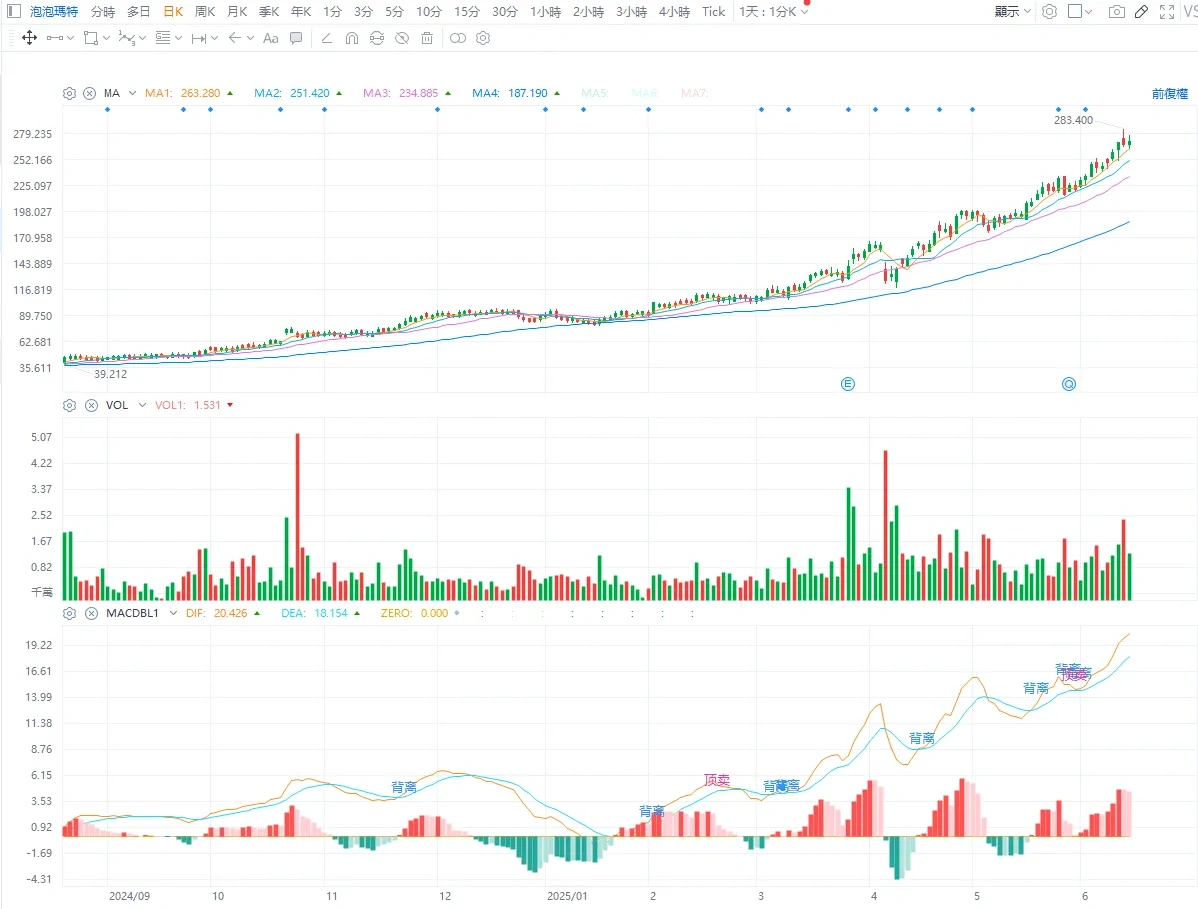The height and width of the screenshot is (909, 1198).
Task: Switch to the 周K timeframe
Action: point(205,11)
